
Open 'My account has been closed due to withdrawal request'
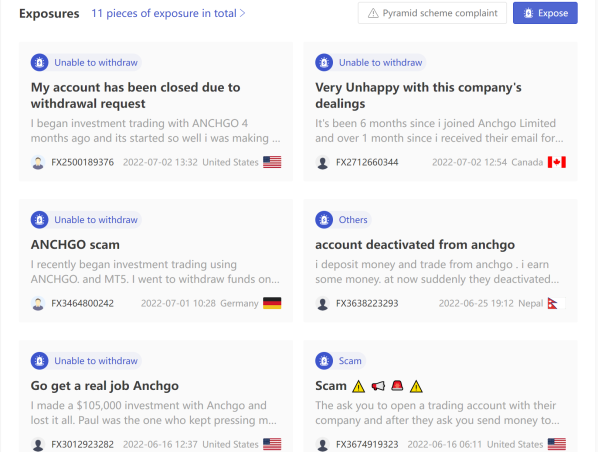(135, 95)
